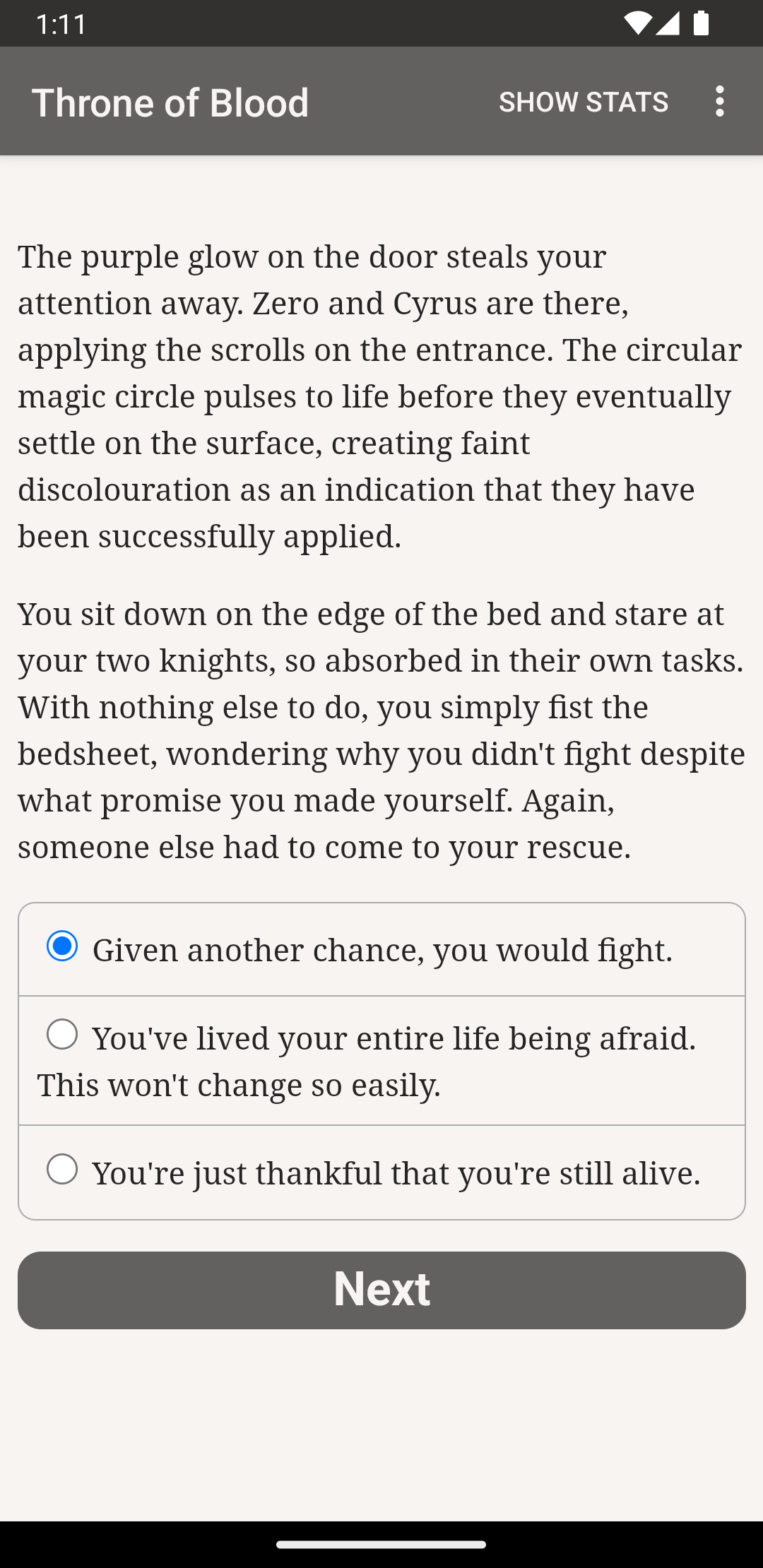Tap the 'Throne of Blood' title

[x=170, y=102]
